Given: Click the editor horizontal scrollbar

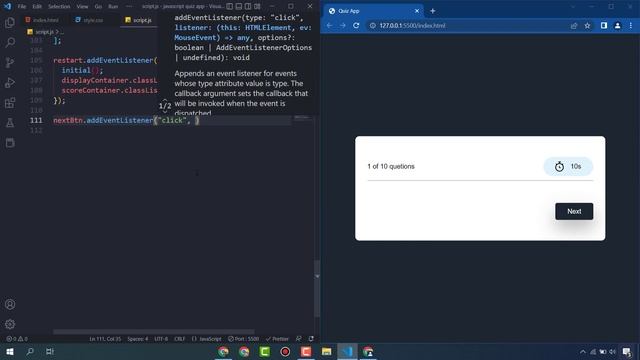Looking at the screenshot, I should pos(153,332).
